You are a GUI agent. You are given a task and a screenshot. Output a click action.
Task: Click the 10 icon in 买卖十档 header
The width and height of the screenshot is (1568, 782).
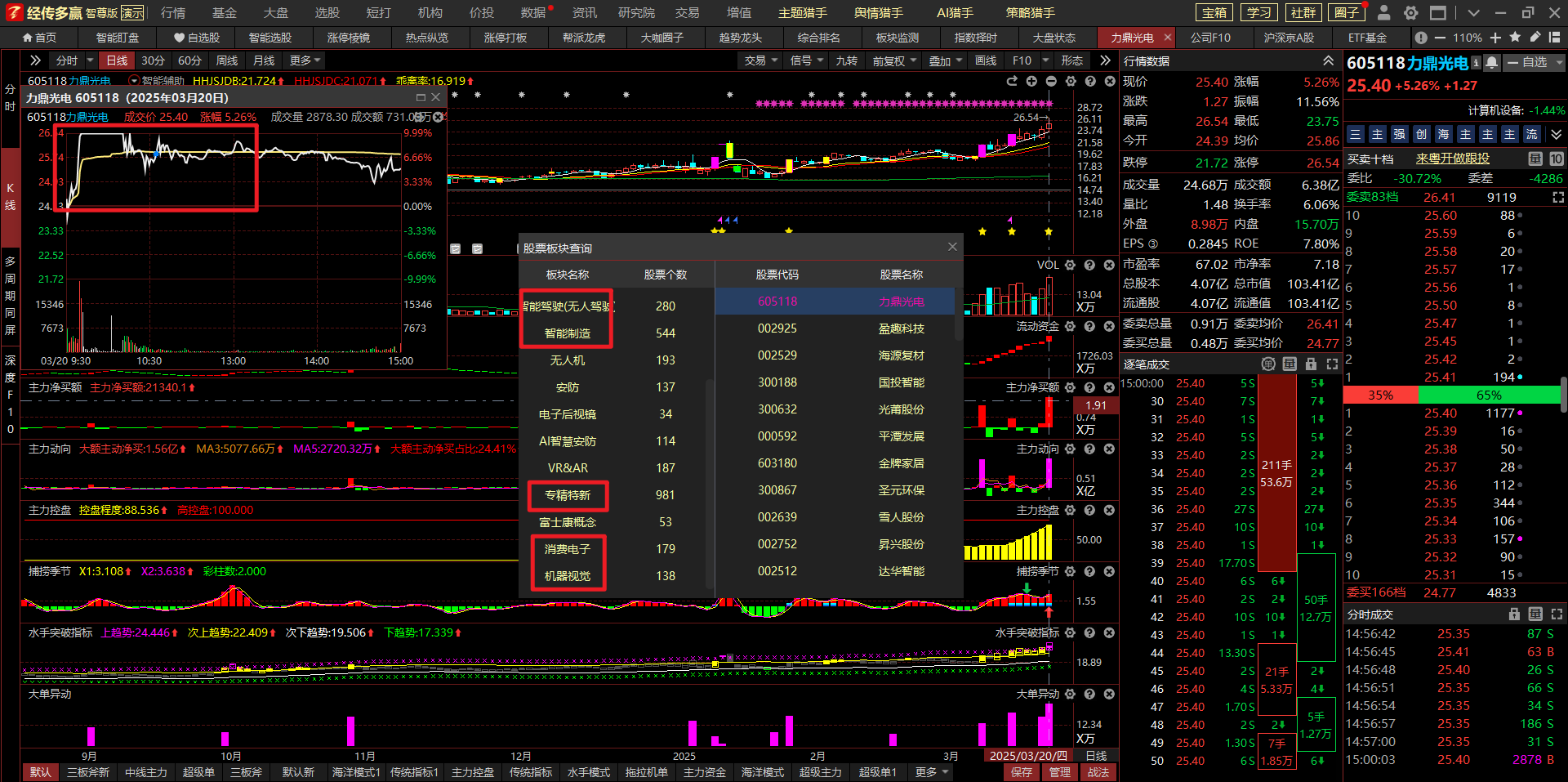pos(1557,159)
